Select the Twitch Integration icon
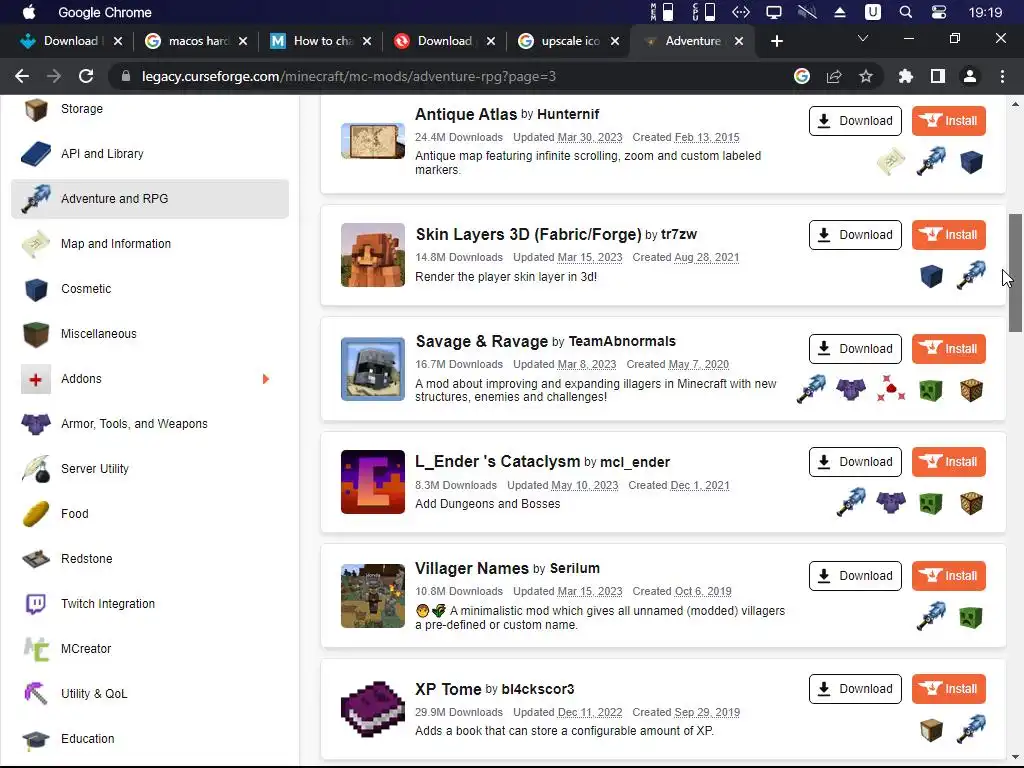The image size is (1024, 768). point(36,604)
